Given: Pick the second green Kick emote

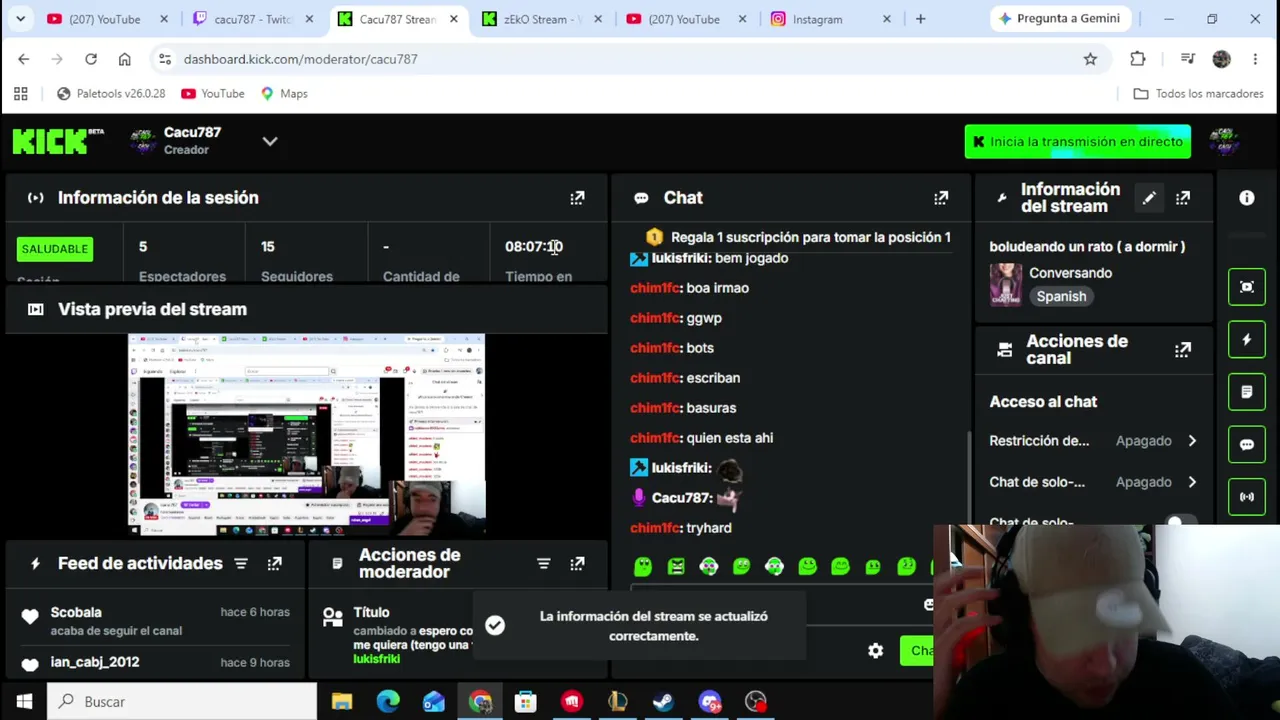Looking at the screenshot, I should click(676, 567).
